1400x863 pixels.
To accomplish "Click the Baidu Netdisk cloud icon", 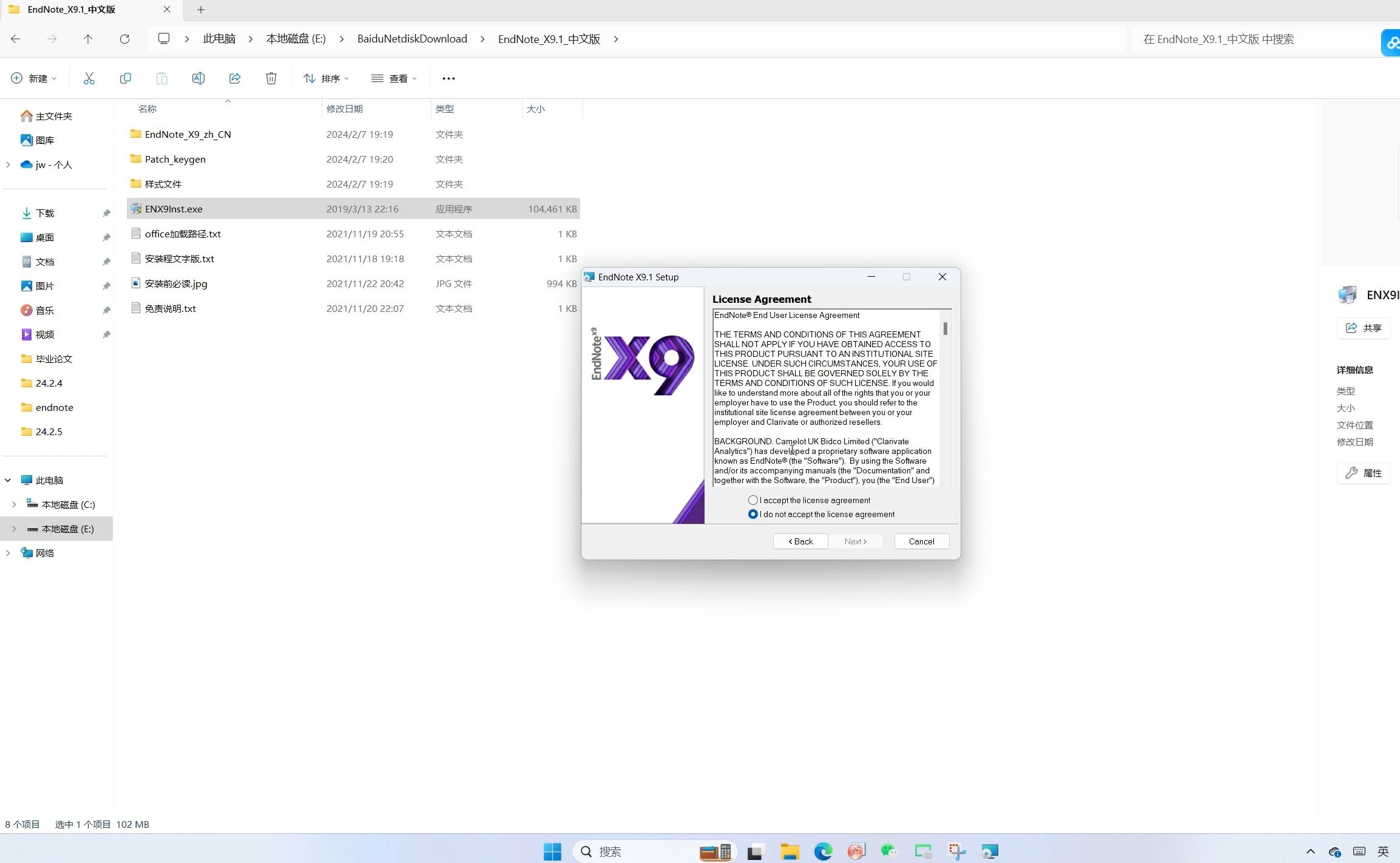I will [1391, 42].
